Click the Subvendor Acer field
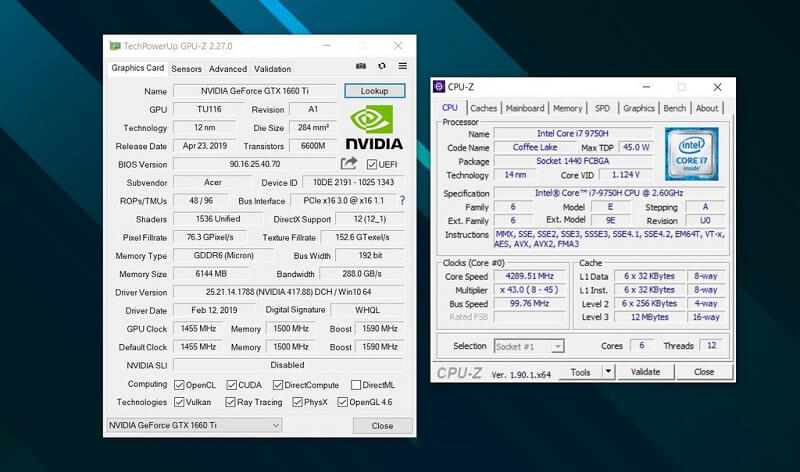 coord(212,182)
